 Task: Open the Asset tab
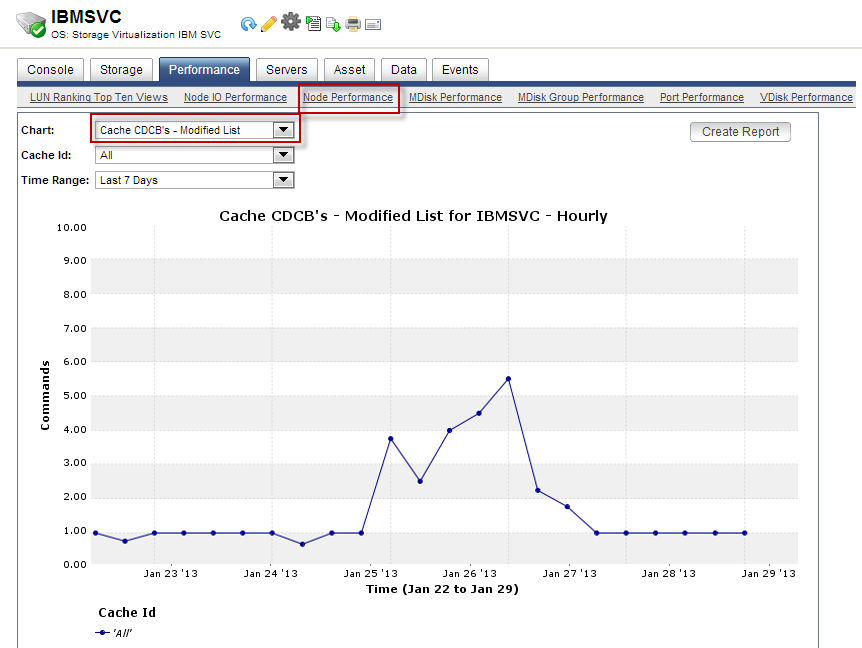point(349,70)
